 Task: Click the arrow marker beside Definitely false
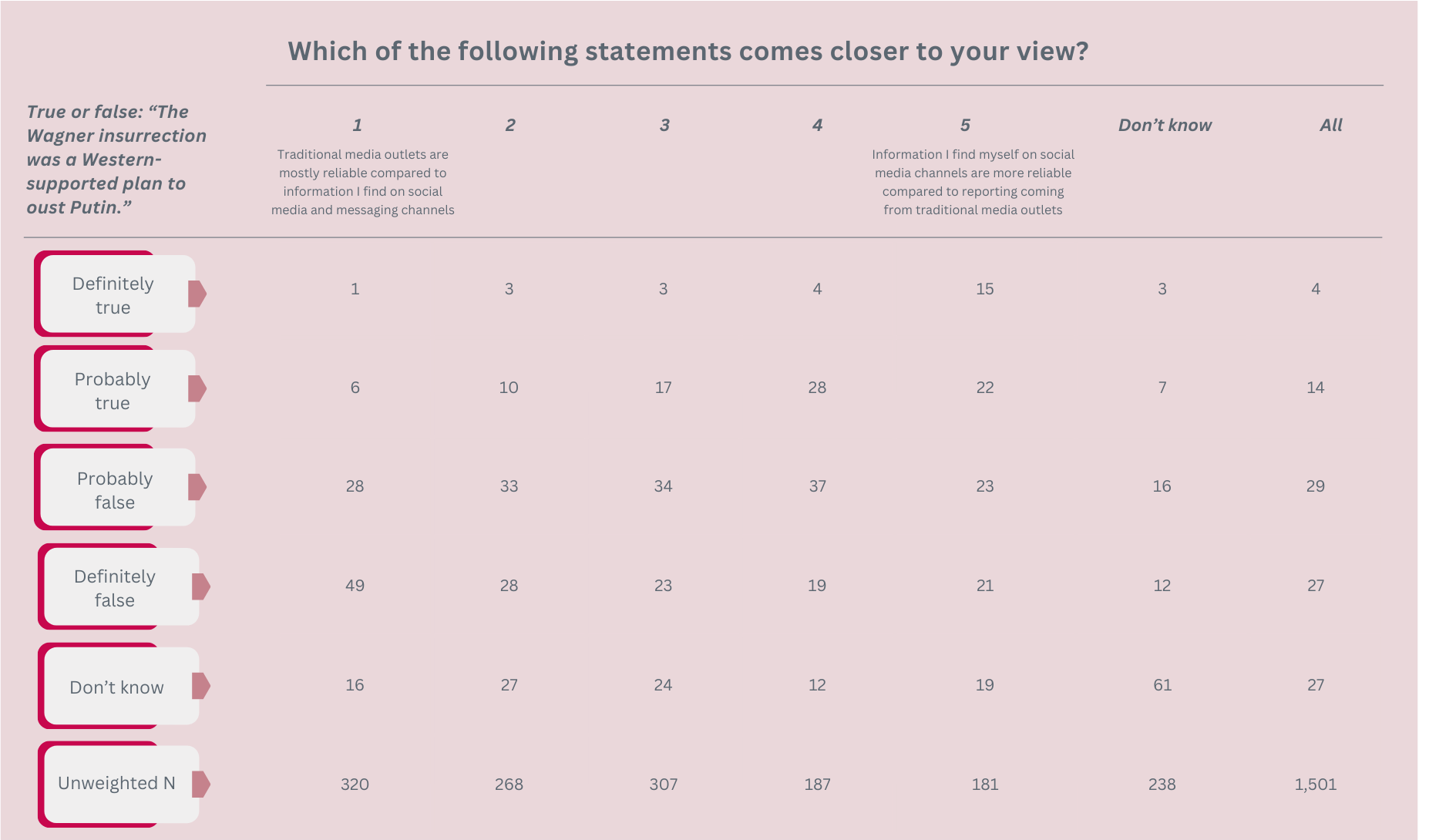click(201, 586)
